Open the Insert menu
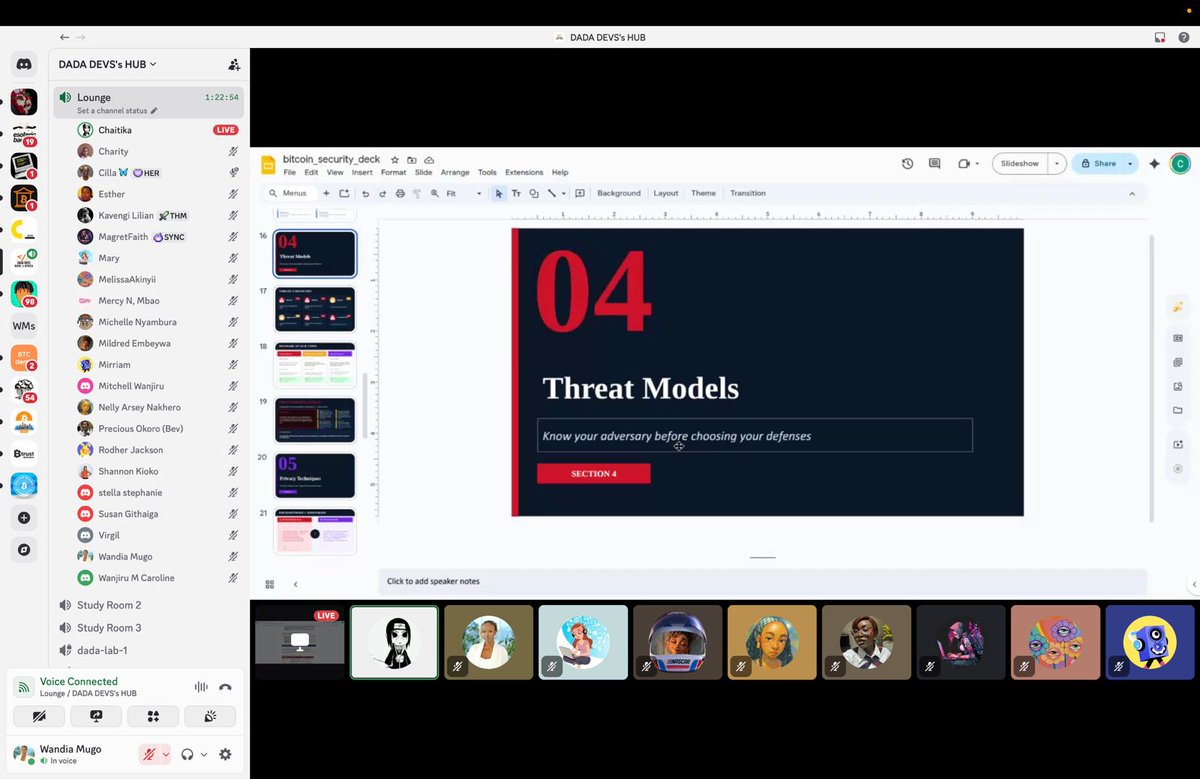 (362, 171)
